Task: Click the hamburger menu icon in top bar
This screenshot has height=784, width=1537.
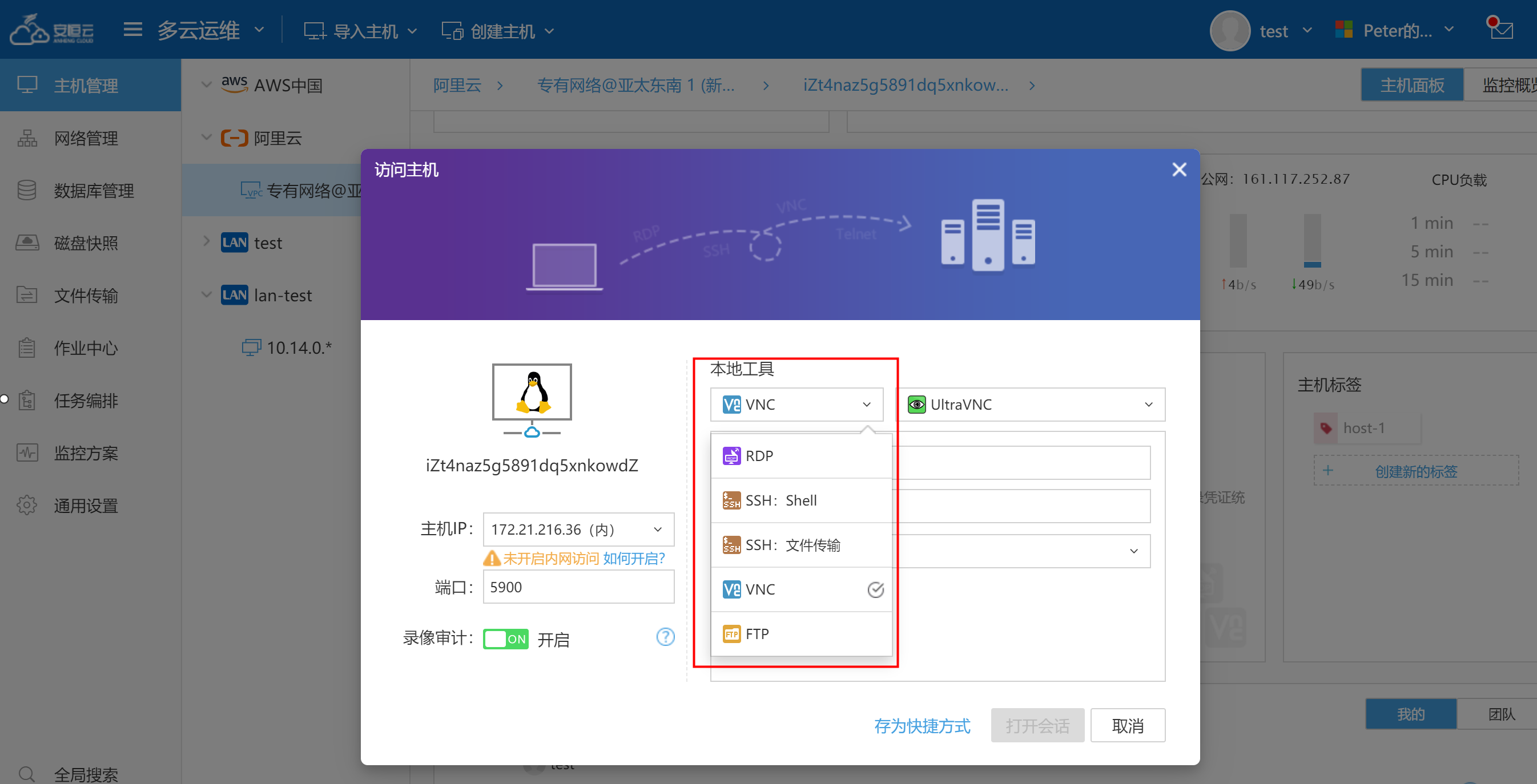Action: (132, 30)
